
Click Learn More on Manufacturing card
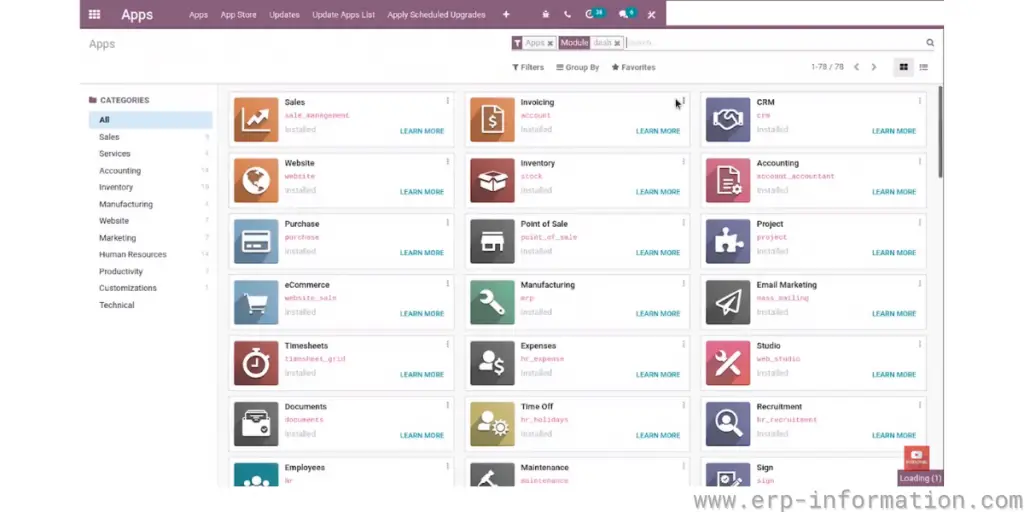click(x=658, y=313)
